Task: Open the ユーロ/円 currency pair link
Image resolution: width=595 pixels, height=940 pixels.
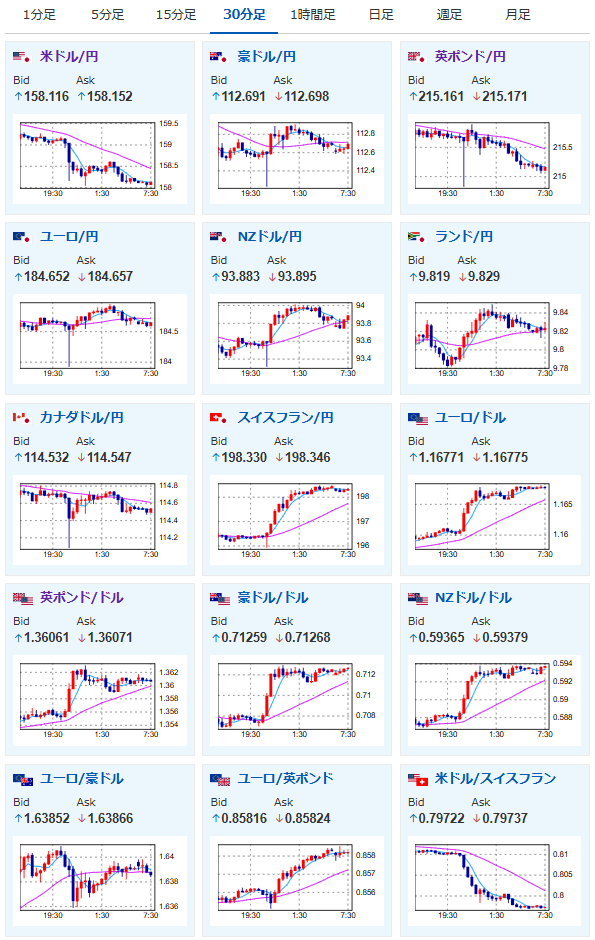Action: tap(69, 237)
